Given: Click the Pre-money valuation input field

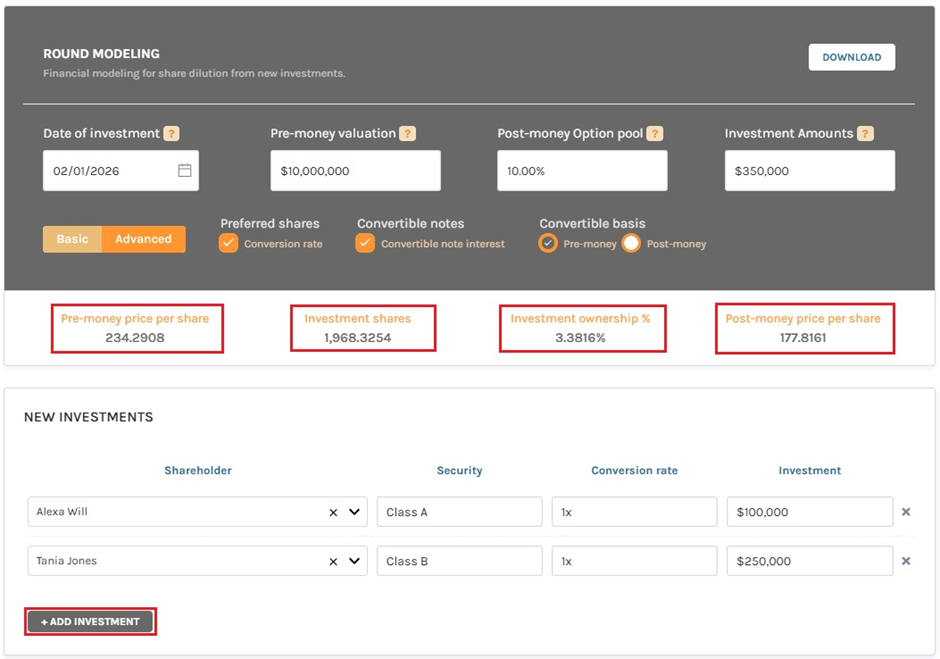Looking at the screenshot, I should (x=355, y=171).
